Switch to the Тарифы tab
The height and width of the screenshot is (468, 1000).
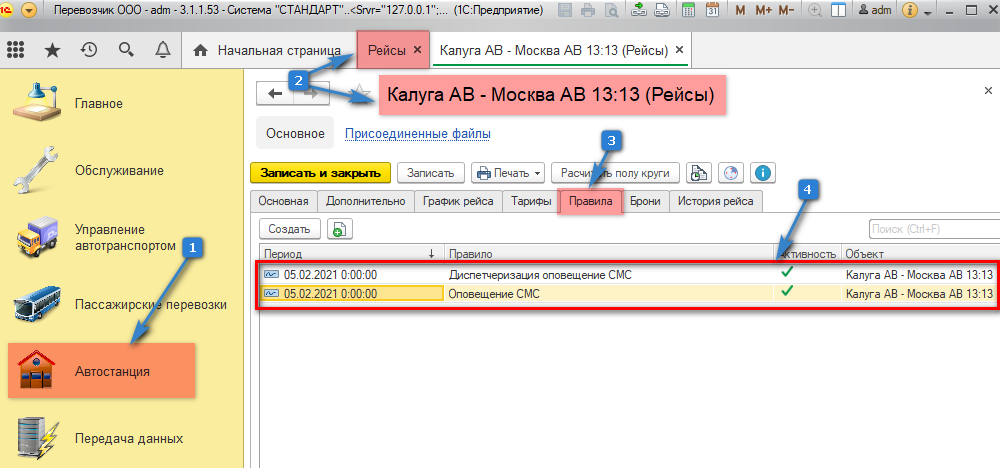(529, 201)
